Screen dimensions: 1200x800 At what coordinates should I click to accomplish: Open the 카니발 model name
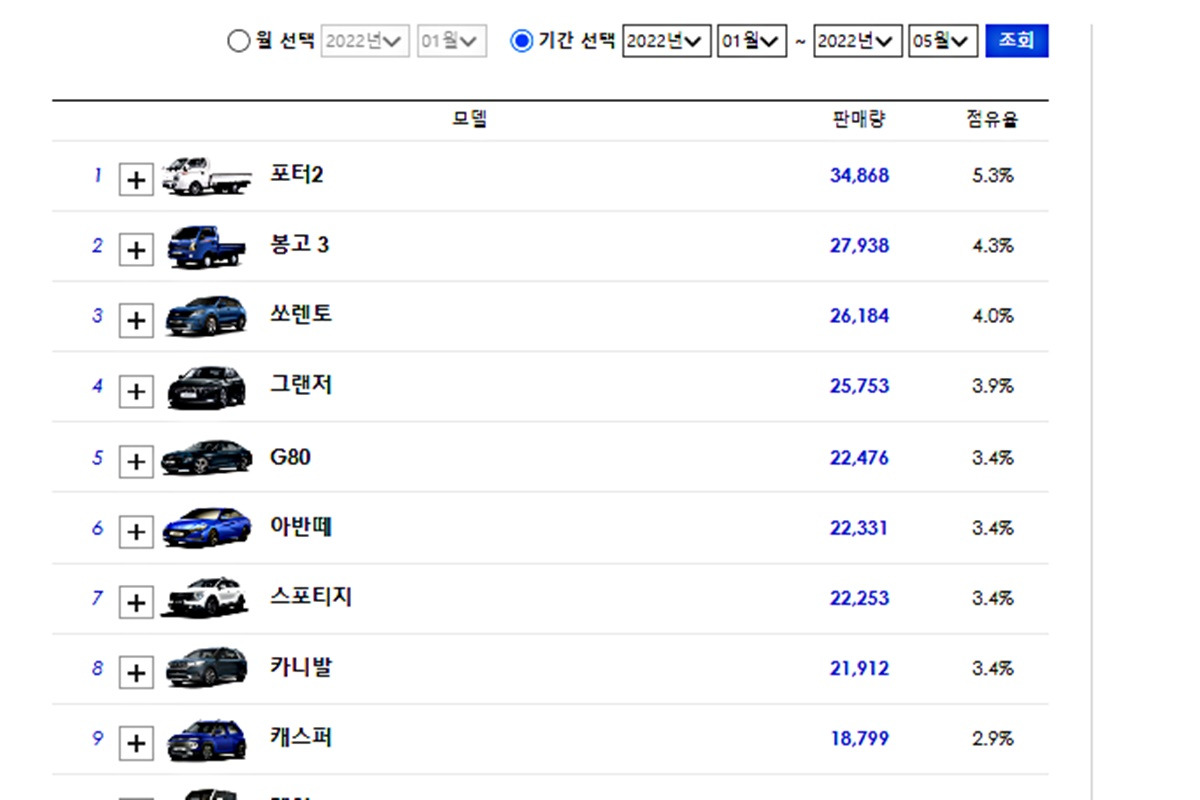click(301, 668)
